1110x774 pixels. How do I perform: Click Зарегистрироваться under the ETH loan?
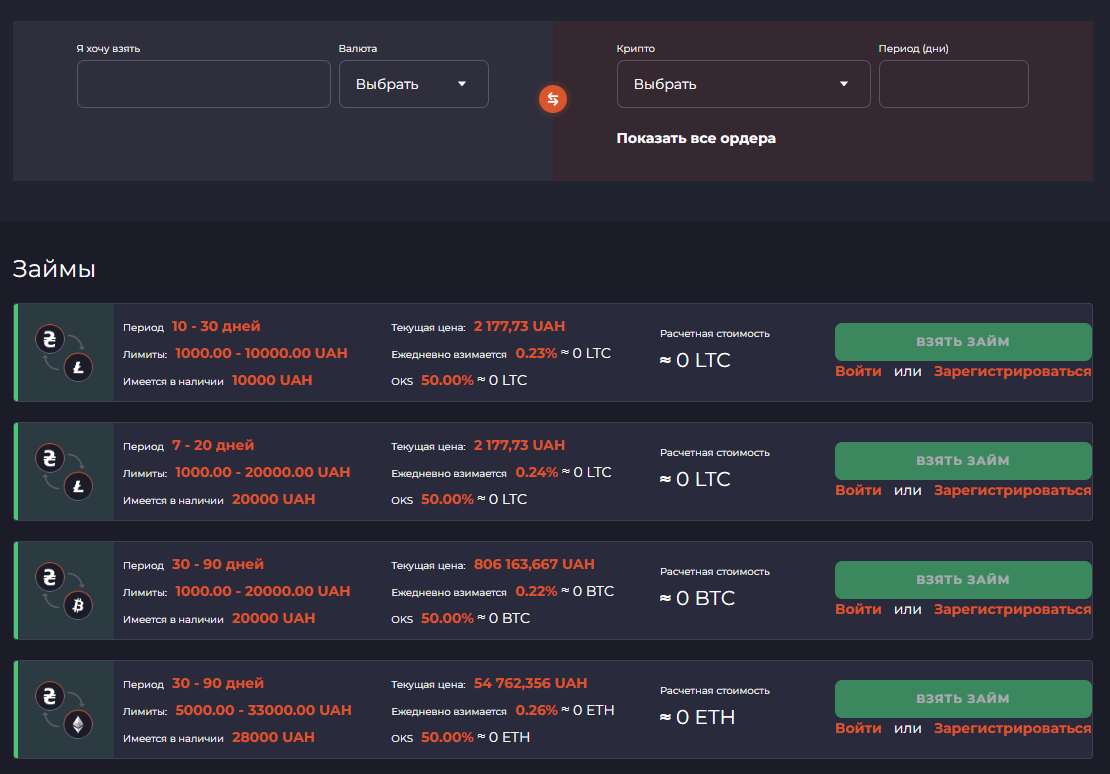[1012, 728]
